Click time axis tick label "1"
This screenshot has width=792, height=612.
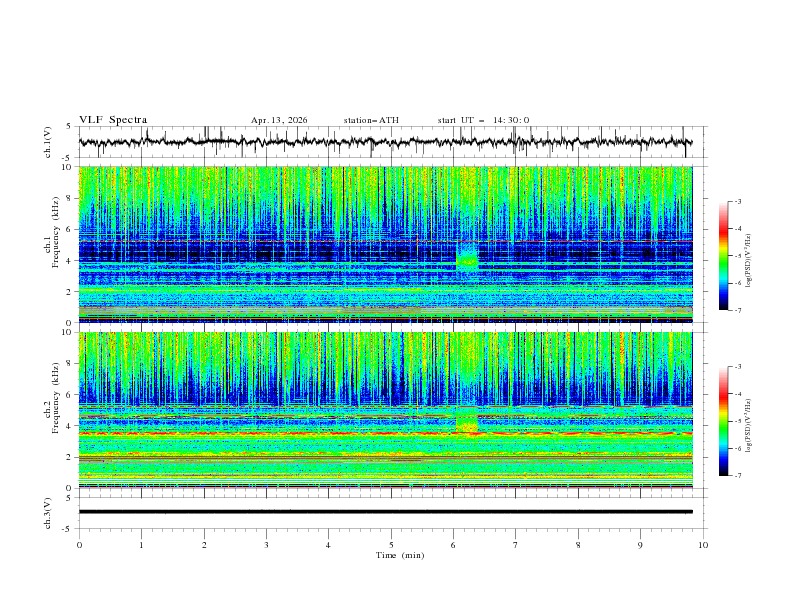141,545
